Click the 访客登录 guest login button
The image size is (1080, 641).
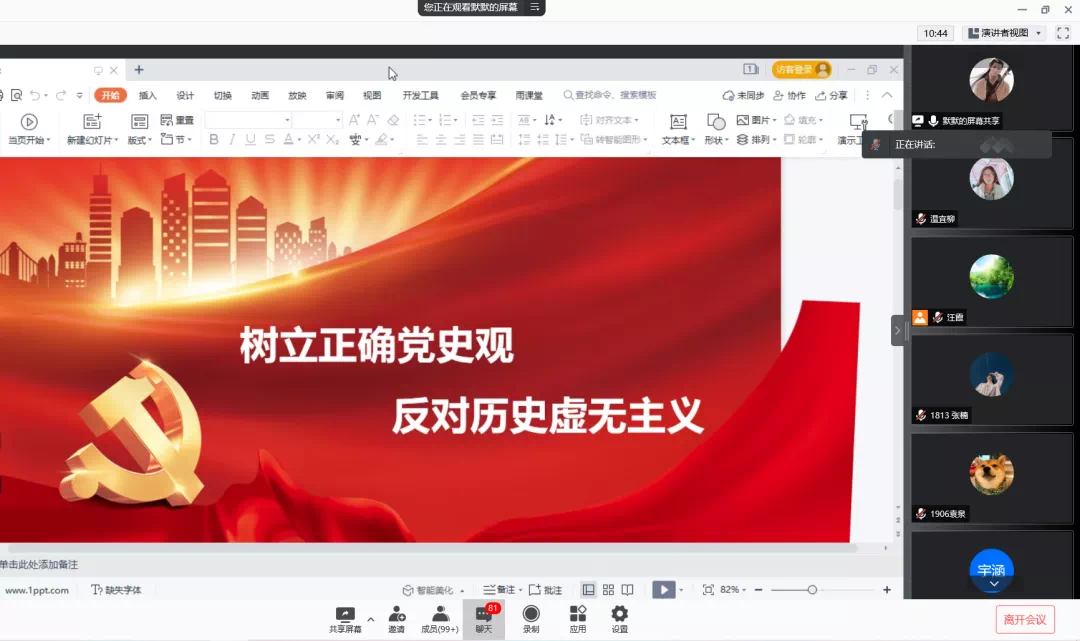point(801,69)
